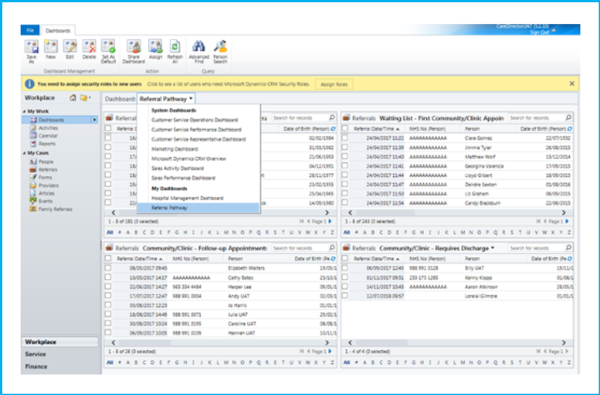Dismiss the yellow security roles notification
This screenshot has height=395, width=600.
pos(572,84)
